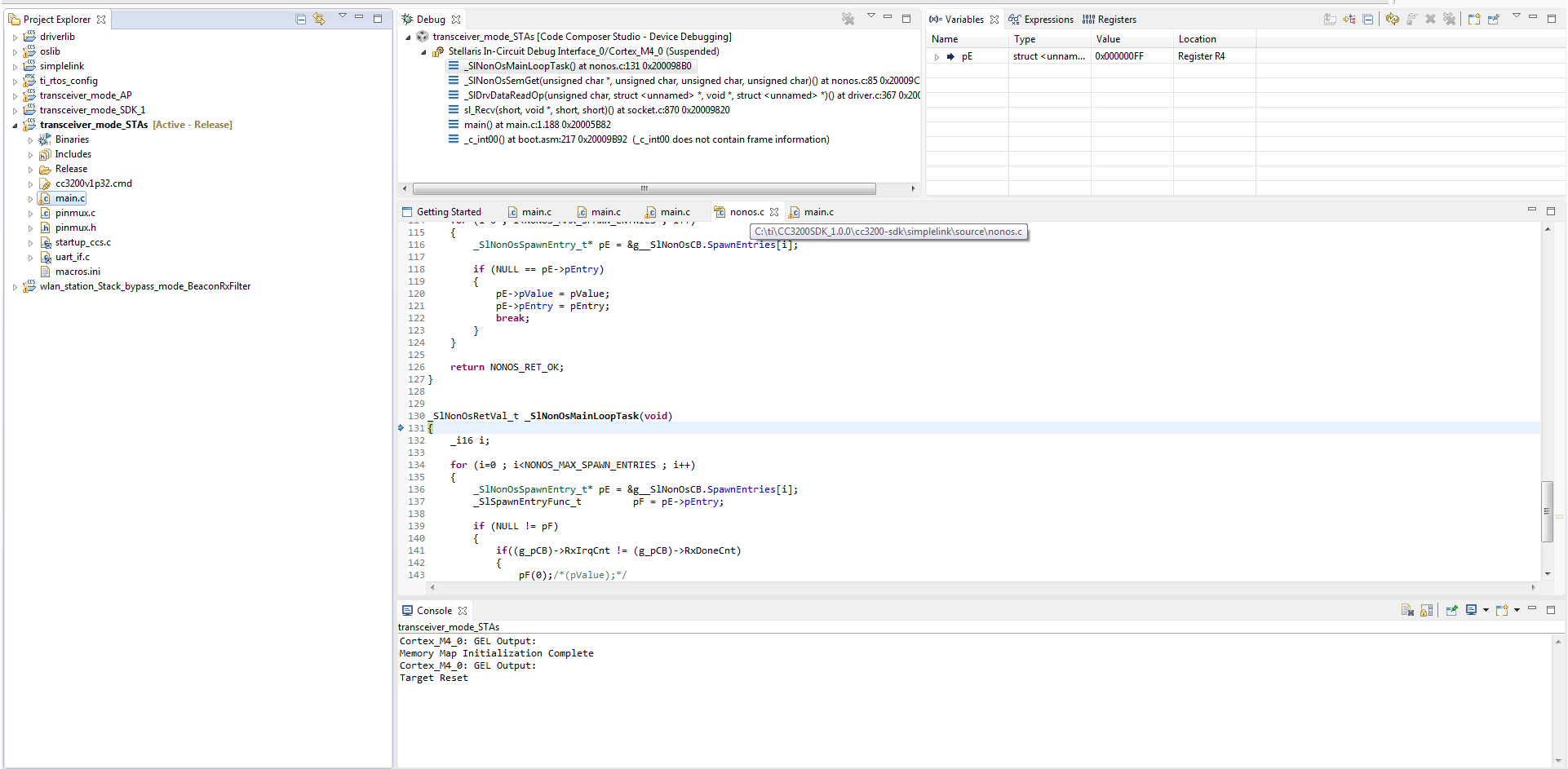This screenshot has height=769, width=1568.
Task: Collapse the transceiver_mode_STAs project node
Action: coord(16,126)
